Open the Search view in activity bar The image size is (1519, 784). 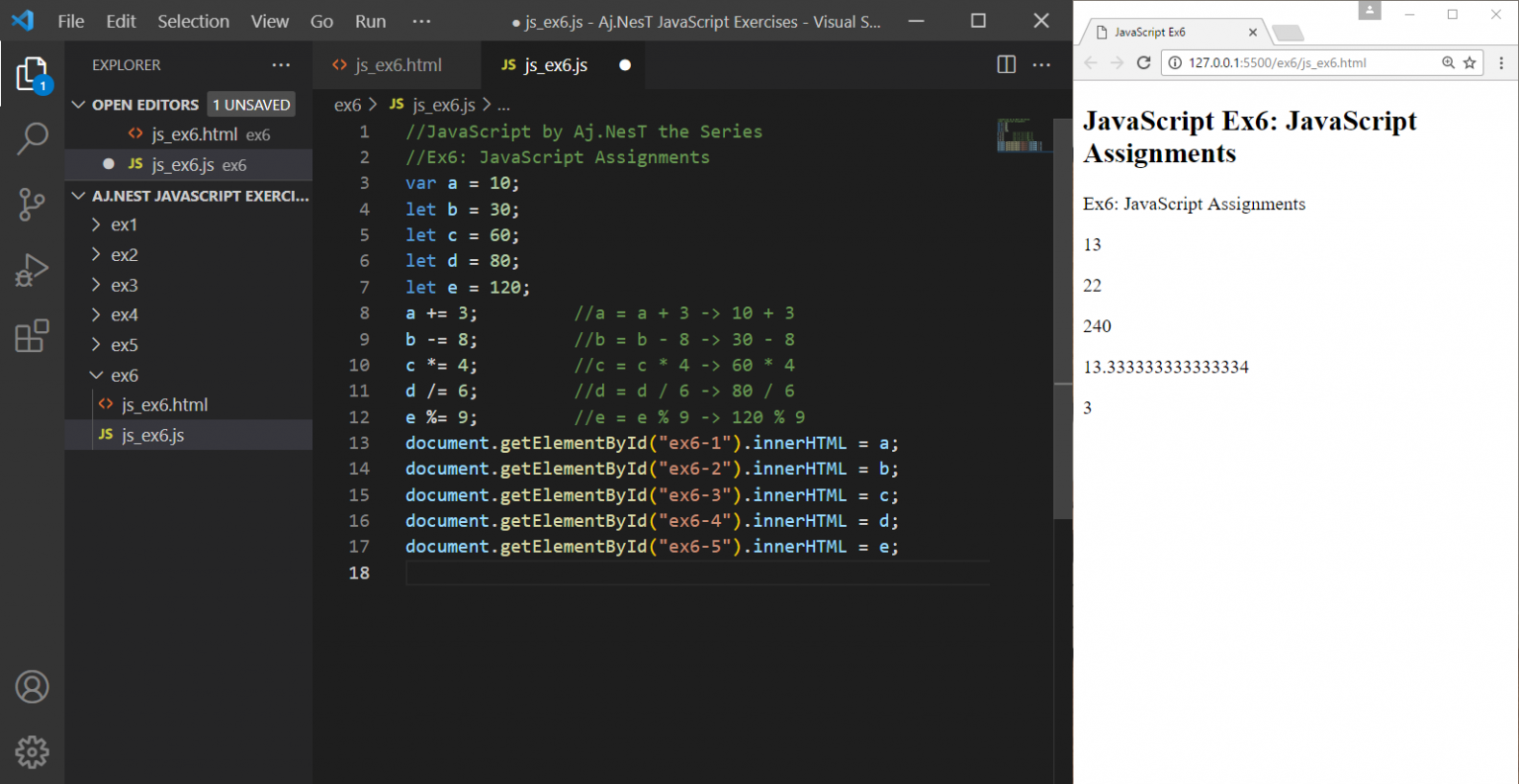click(32, 138)
